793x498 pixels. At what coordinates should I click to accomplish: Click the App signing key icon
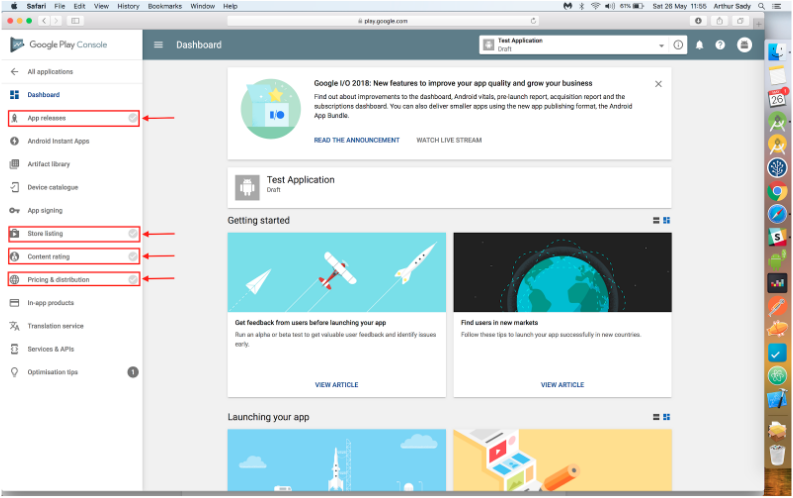click(14, 210)
